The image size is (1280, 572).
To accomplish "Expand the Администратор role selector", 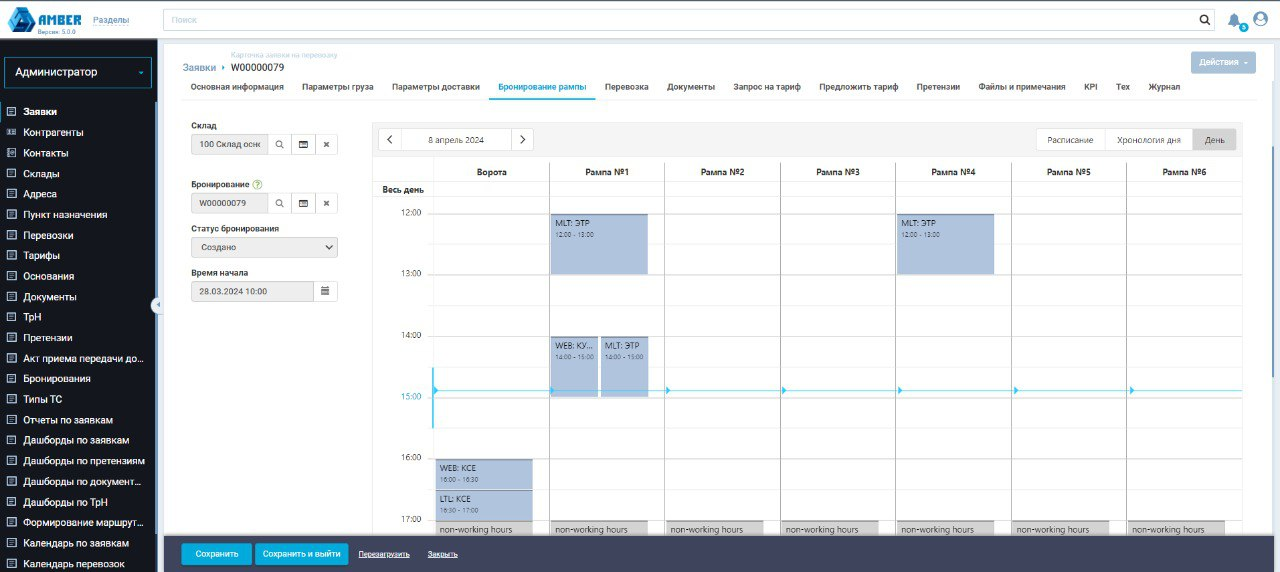I will point(78,72).
